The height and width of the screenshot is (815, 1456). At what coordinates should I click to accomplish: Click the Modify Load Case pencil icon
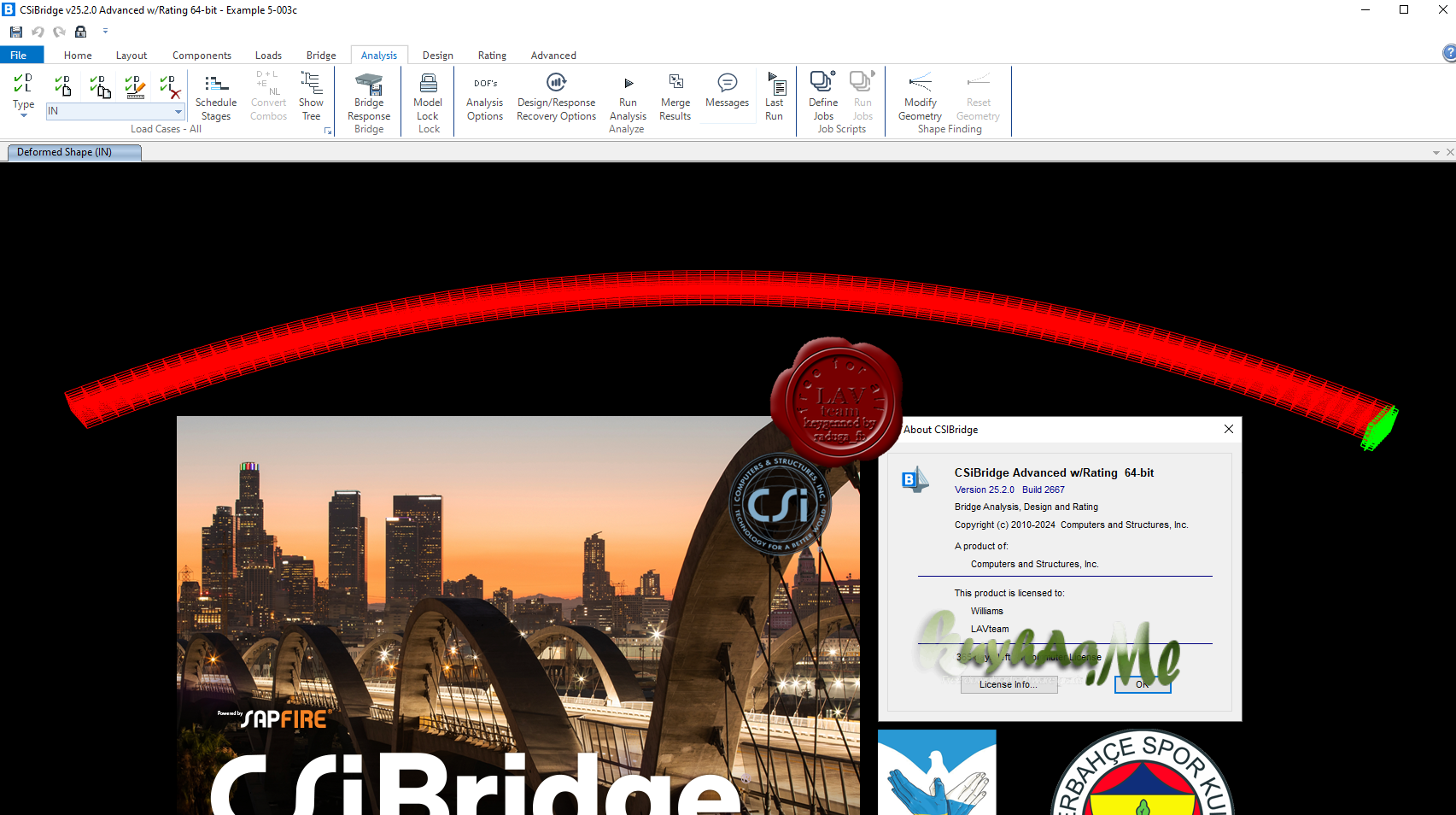click(x=135, y=85)
